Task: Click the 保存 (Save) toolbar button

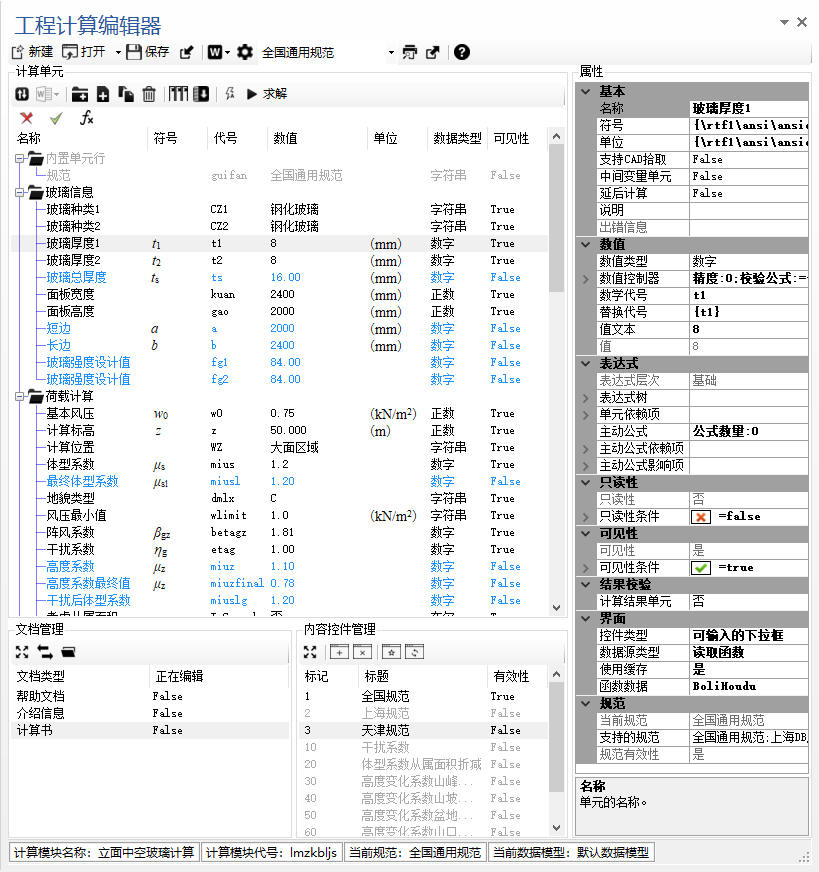Action: coord(147,52)
